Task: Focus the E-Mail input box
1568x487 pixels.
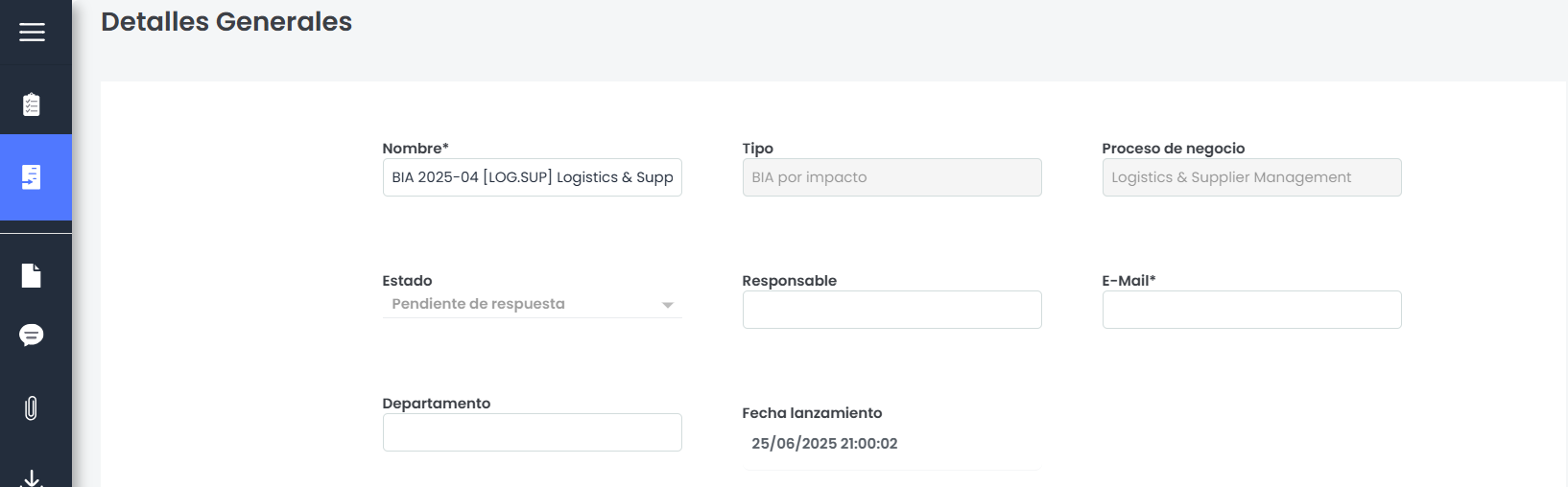Action: tap(1251, 310)
